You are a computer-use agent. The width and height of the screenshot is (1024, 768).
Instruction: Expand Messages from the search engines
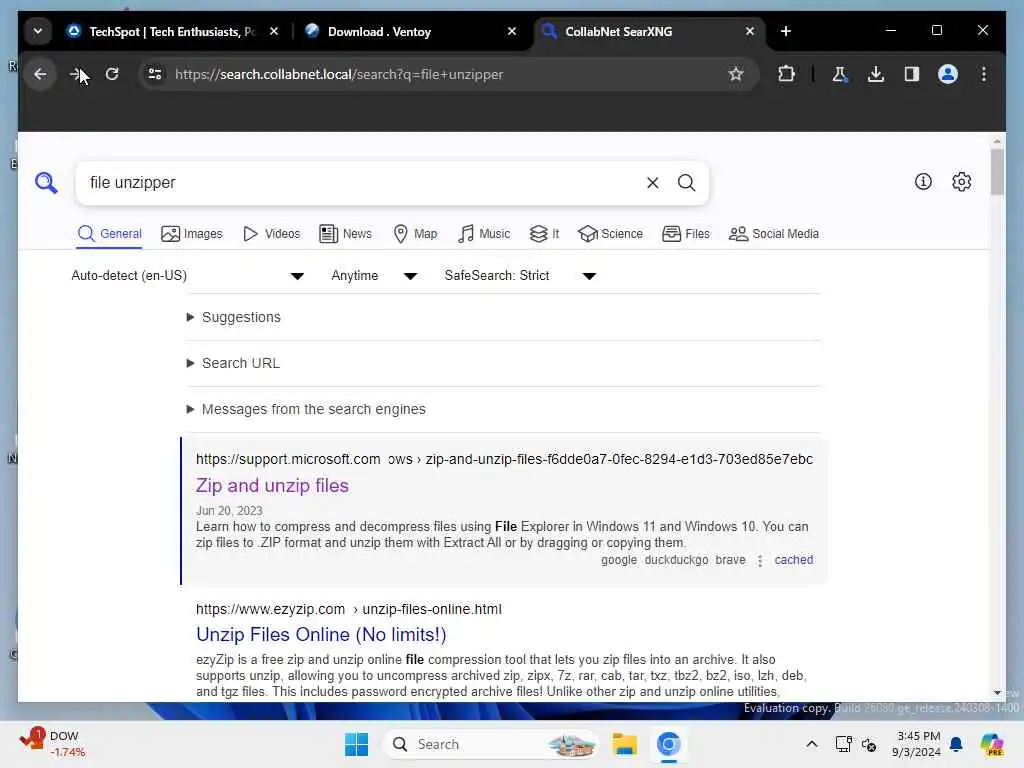(x=306, y=409)
